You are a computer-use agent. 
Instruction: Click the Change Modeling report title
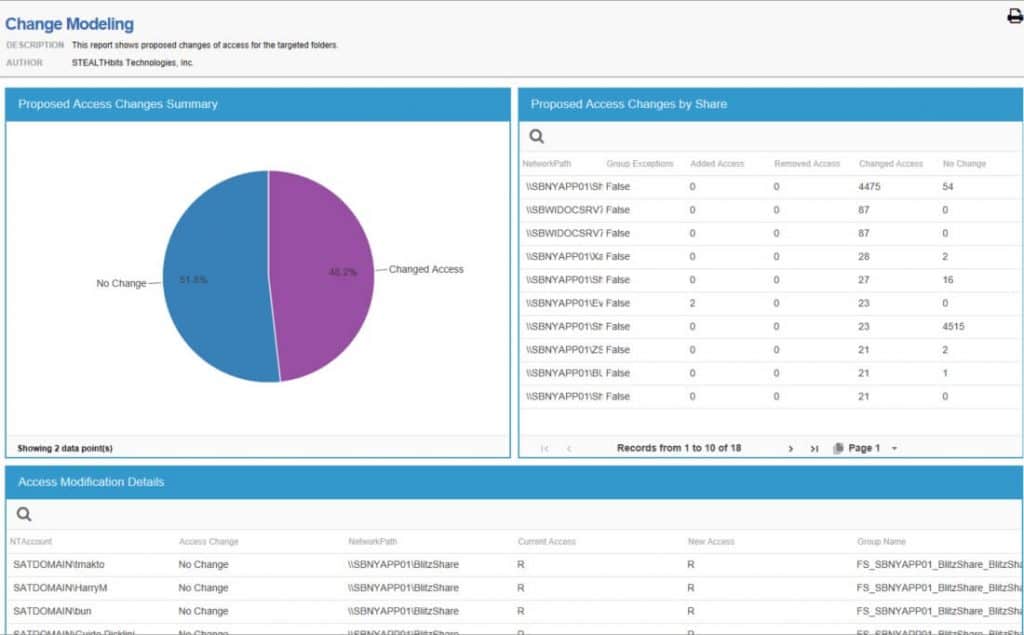click(69, 24)
